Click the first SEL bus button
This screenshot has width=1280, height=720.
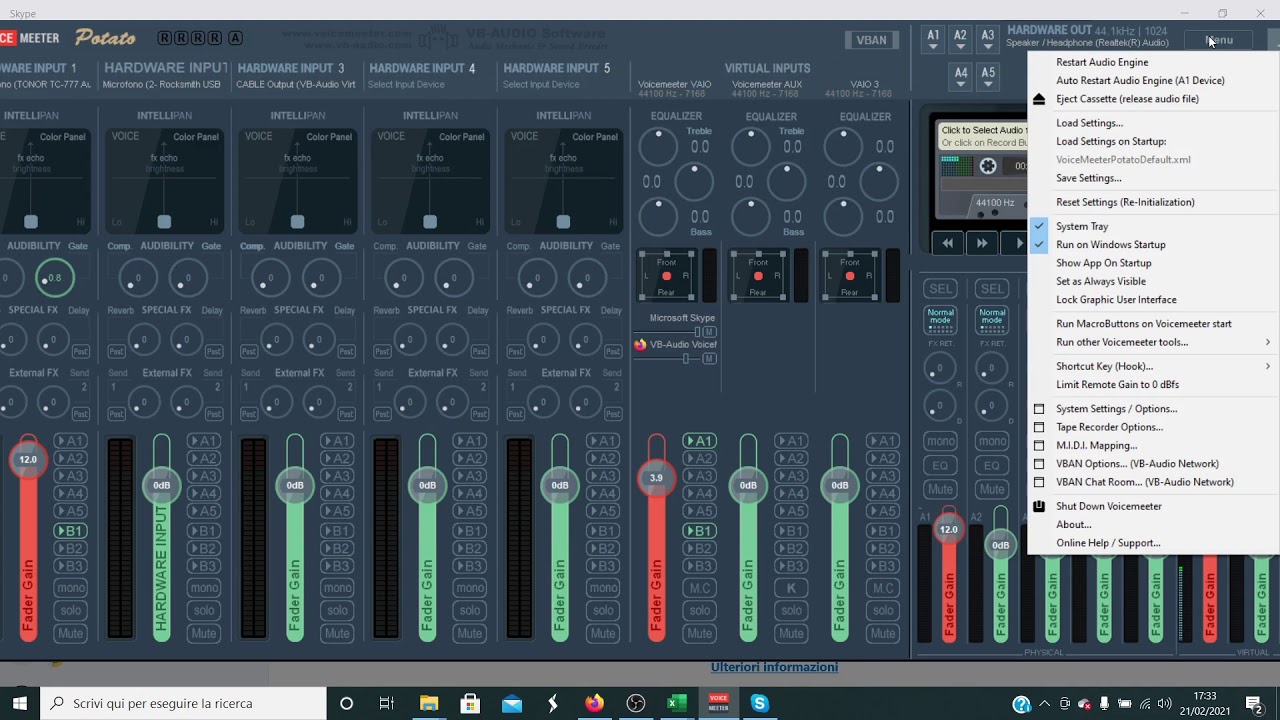point(941,289)
